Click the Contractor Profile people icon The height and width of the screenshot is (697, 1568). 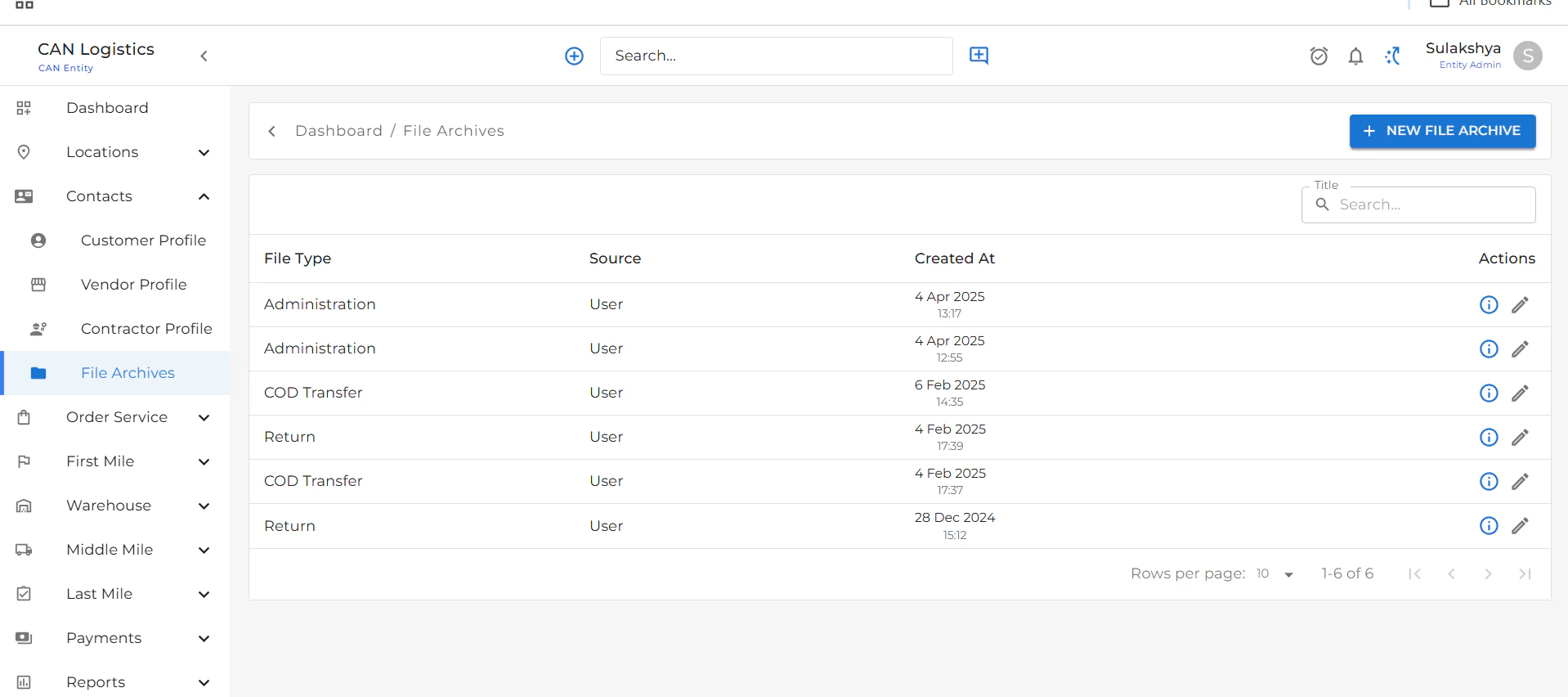38,329
